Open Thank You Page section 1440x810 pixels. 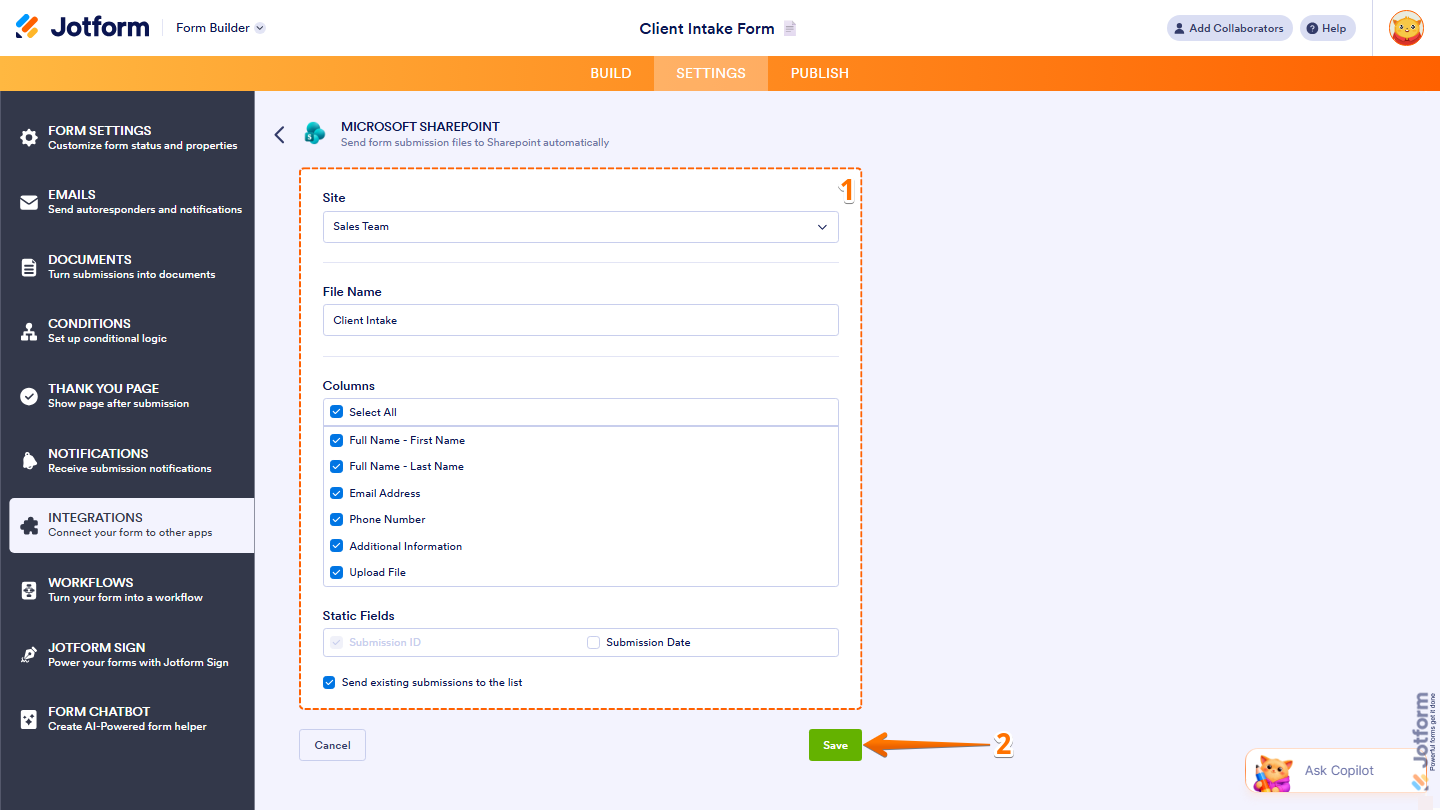pos(127,396)
